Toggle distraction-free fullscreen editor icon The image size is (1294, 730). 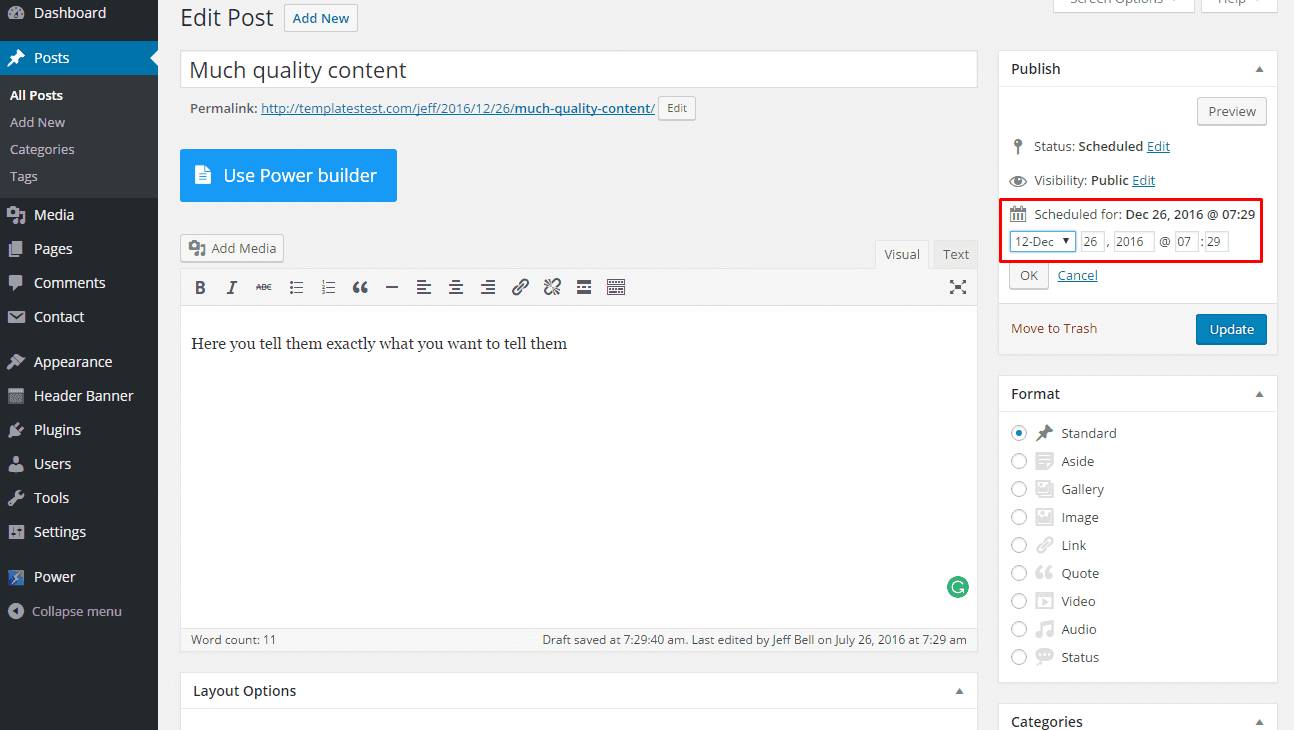coord(957,288)
